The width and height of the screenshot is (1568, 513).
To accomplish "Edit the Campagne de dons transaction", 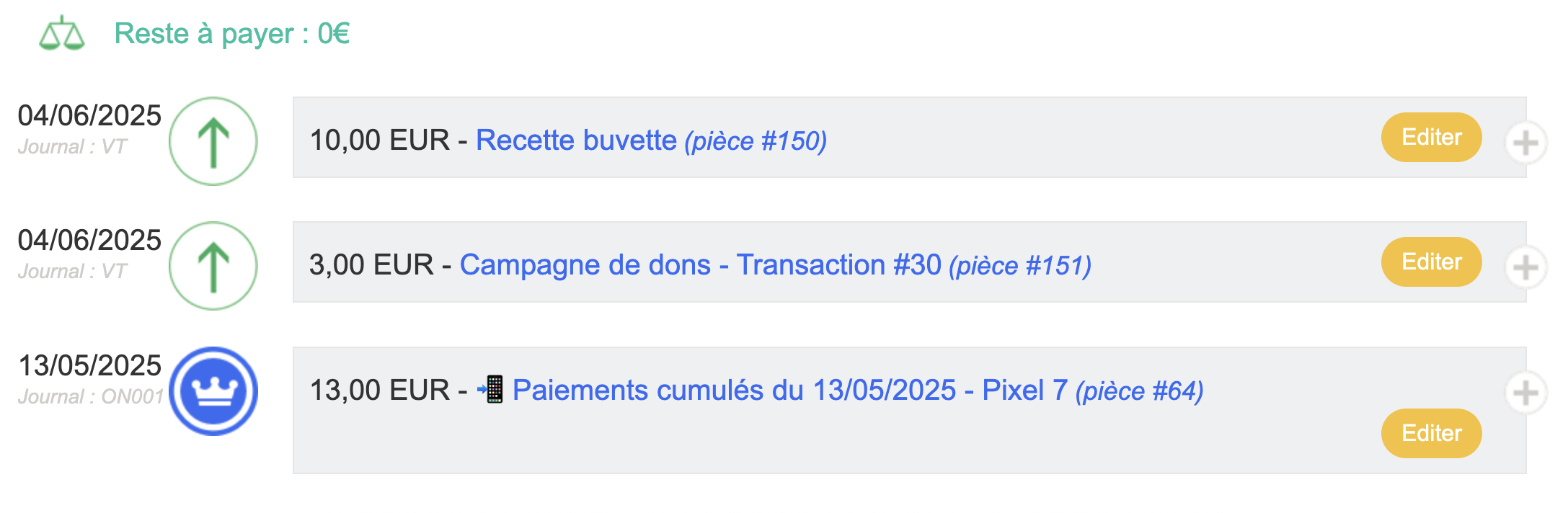I will [1431, 262].
